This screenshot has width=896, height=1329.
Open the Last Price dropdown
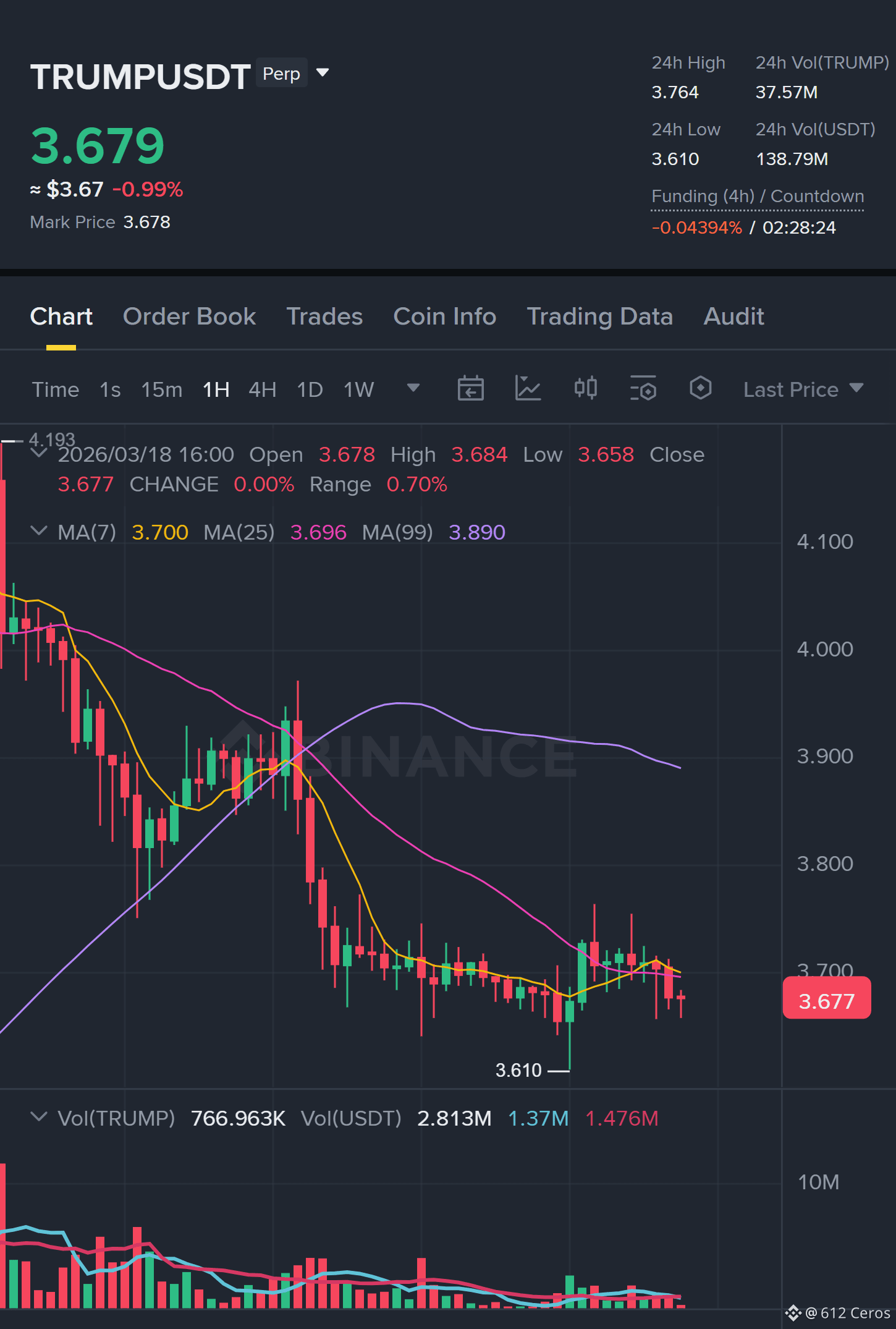(803, 389)
